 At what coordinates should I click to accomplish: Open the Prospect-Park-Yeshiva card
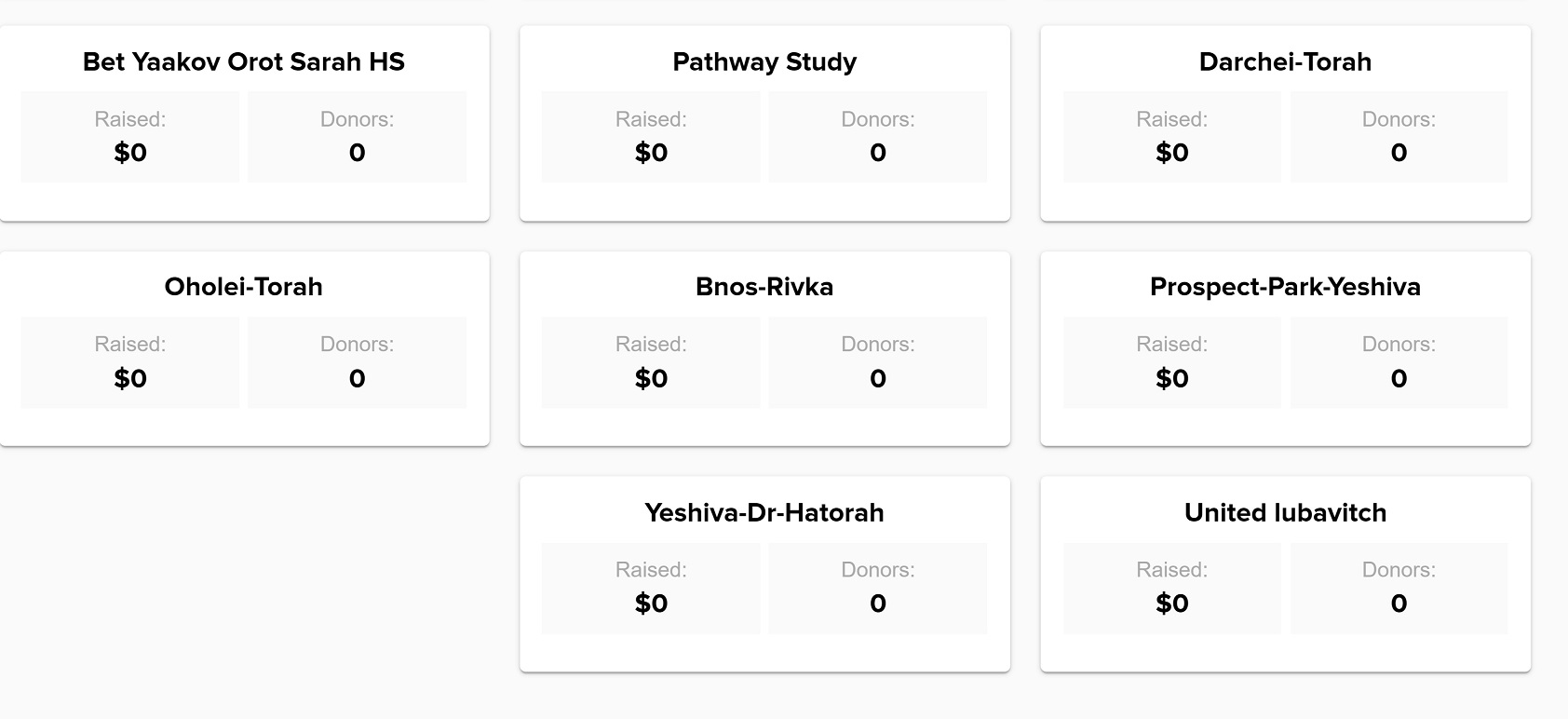1285,287
